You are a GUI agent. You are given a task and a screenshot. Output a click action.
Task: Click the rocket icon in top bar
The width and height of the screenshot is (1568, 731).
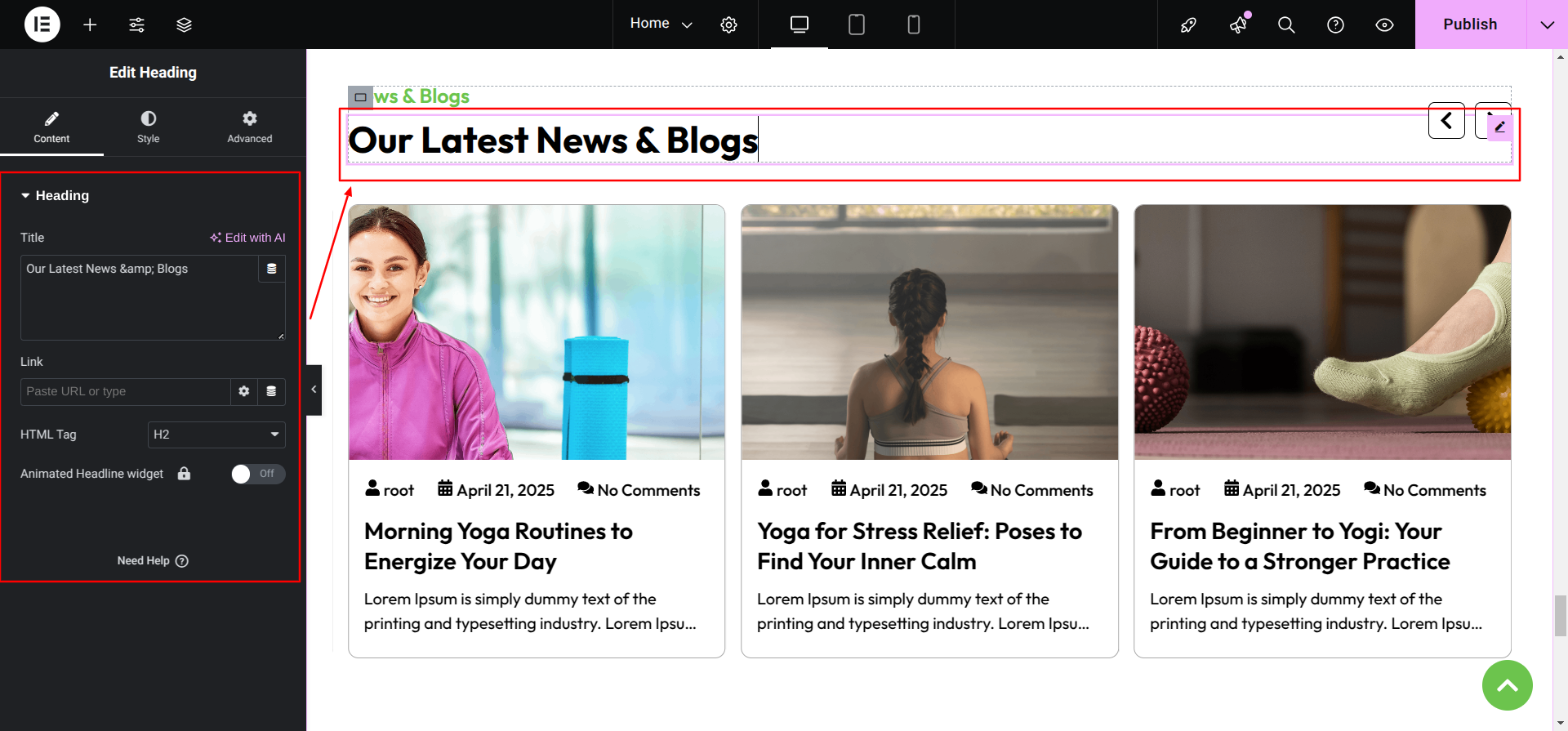(x=1189, y=25)
